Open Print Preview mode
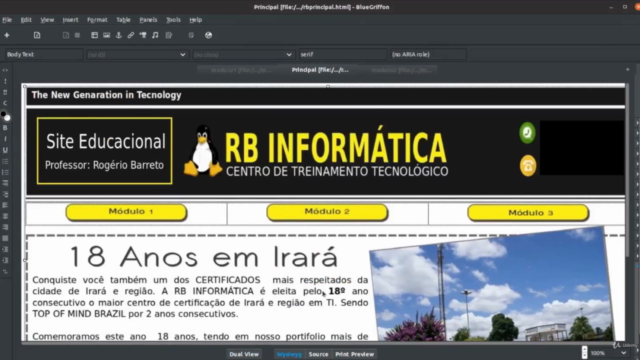The height and width of the screenshot is (360, 640). point(354,354)
